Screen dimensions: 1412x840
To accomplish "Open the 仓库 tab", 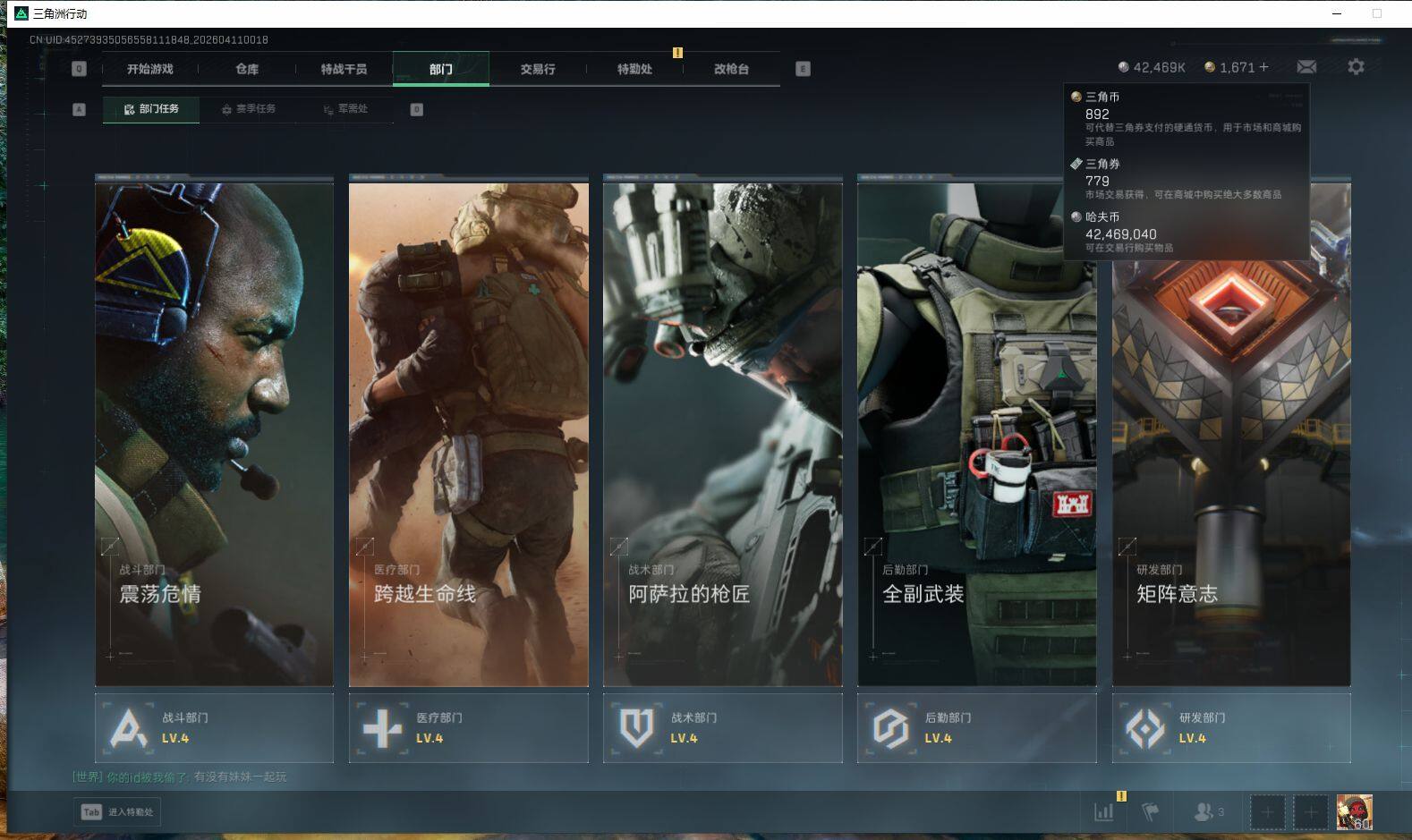I will click(x=247, y=69).
